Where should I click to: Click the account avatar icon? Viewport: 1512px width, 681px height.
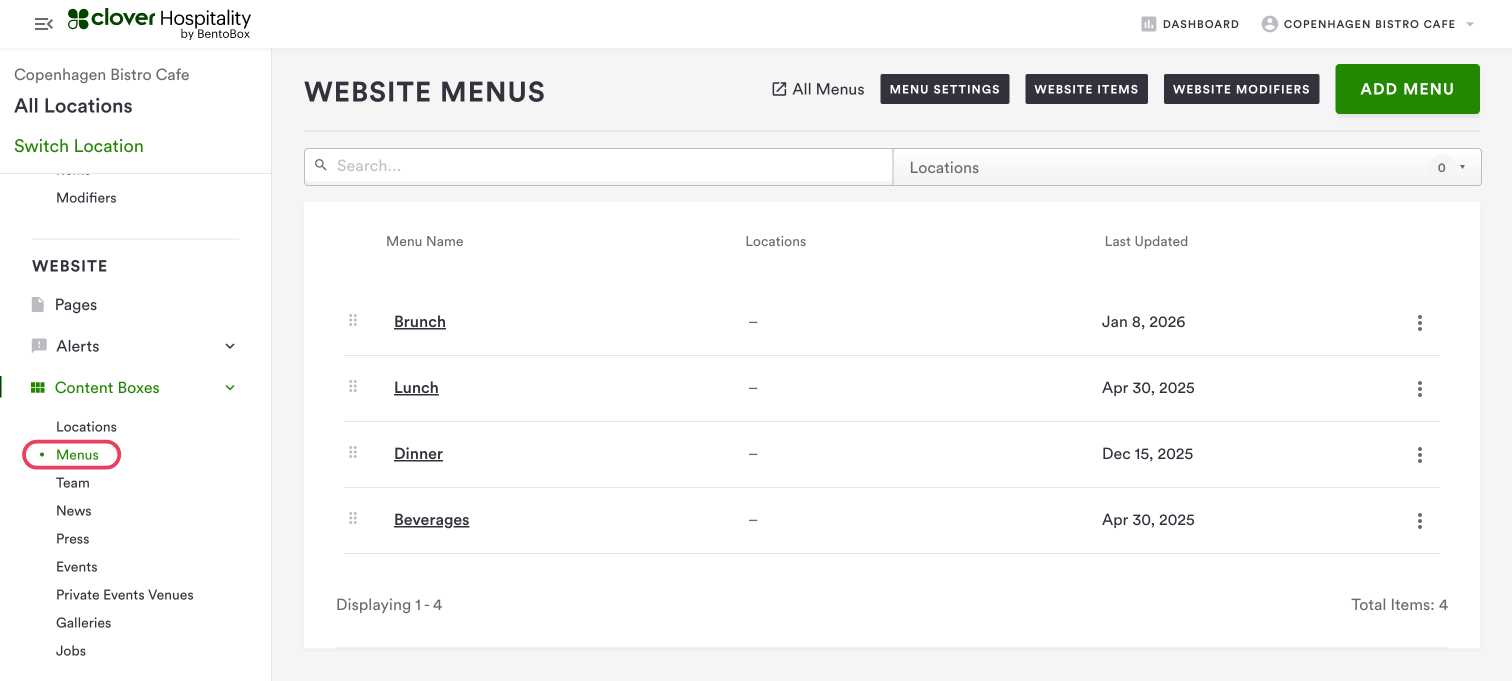click(1270, 24)
